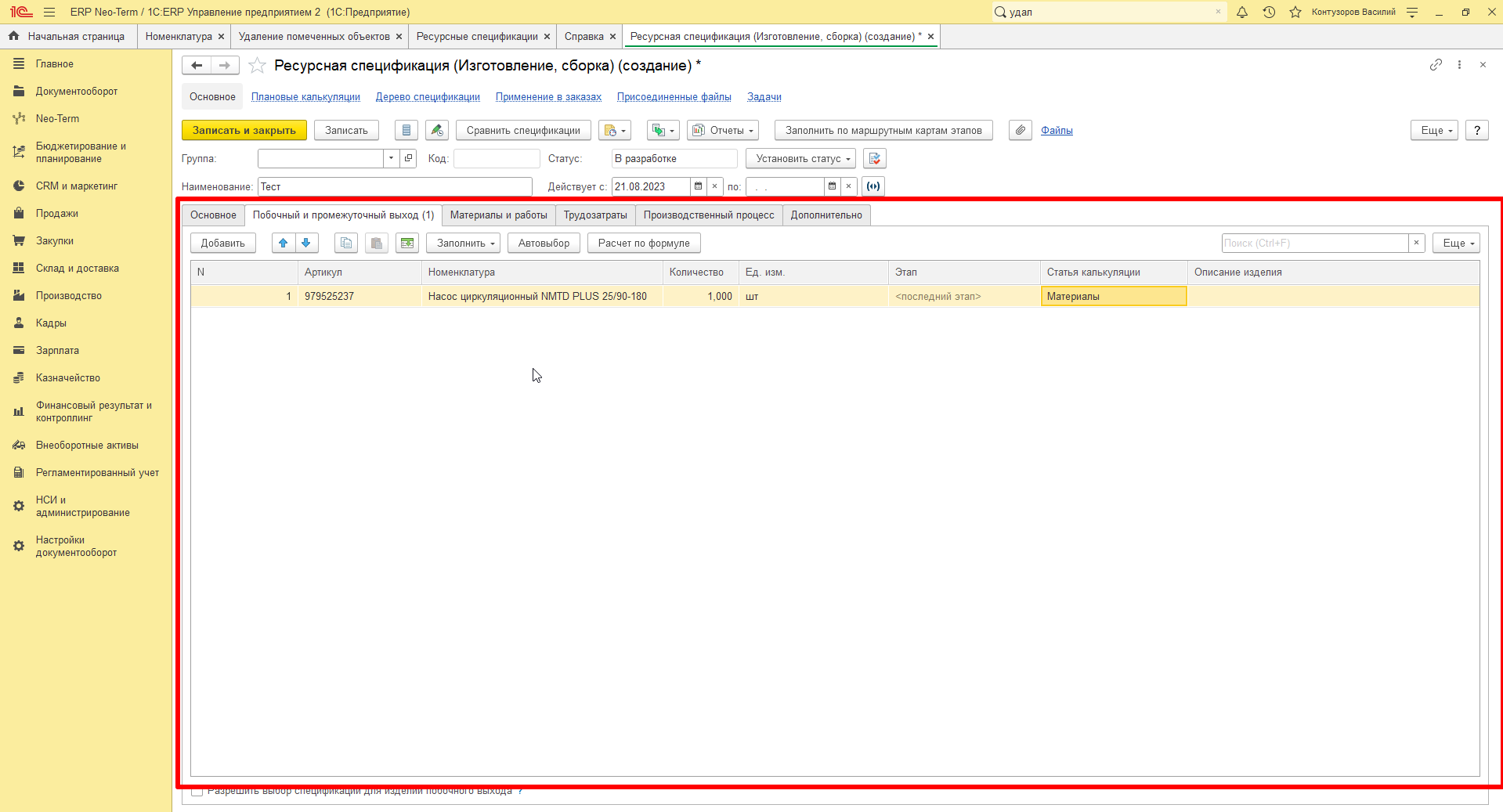
Task: Expand the Группа dropdown arrow
Action: tap(391, 158)
